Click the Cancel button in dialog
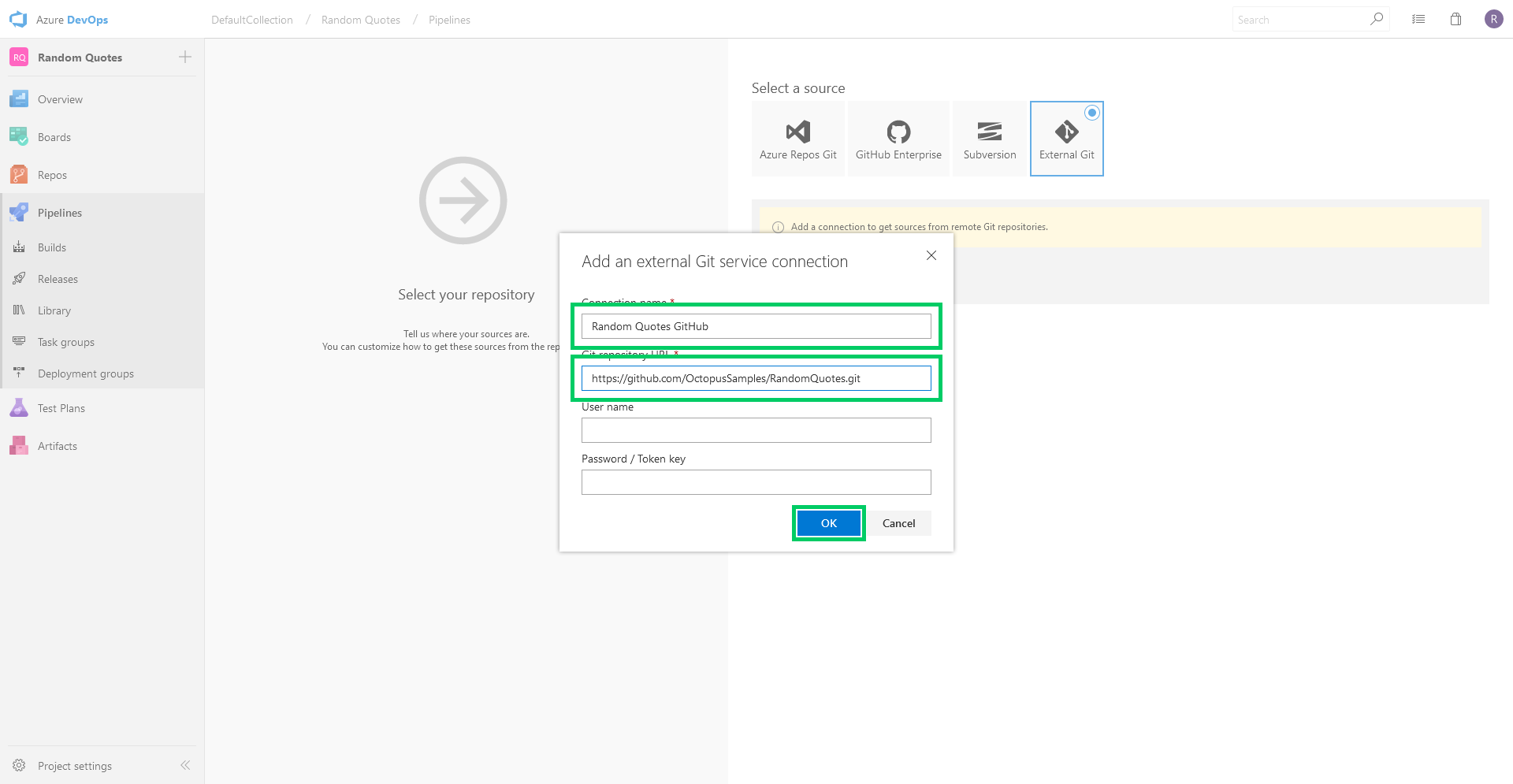Image resolution: width=1513 pixels, height=784 pixels. 899,523
